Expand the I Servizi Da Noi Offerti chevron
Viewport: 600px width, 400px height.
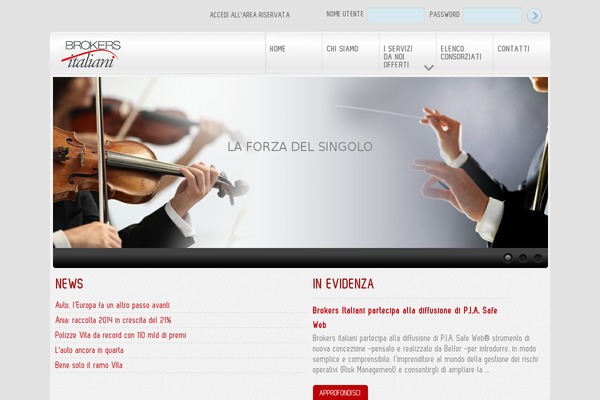429,68
